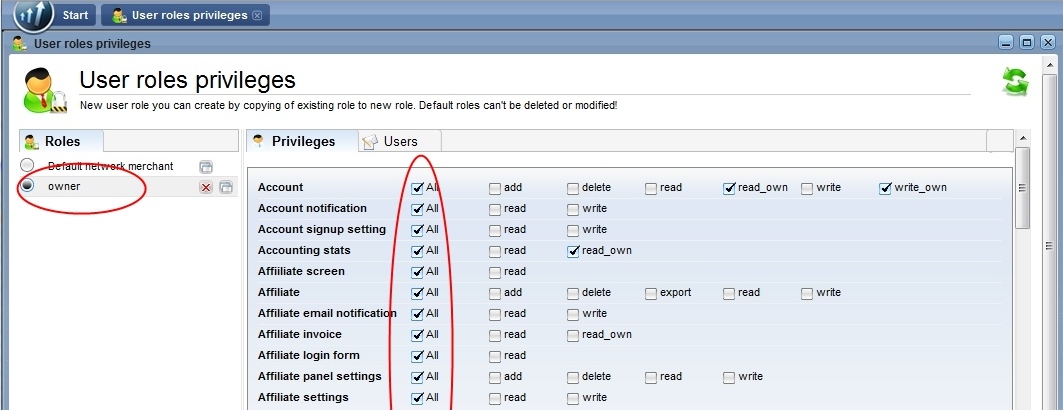
Task: Toggle All for Account signup setting
Action: click(x=418, y=230)
